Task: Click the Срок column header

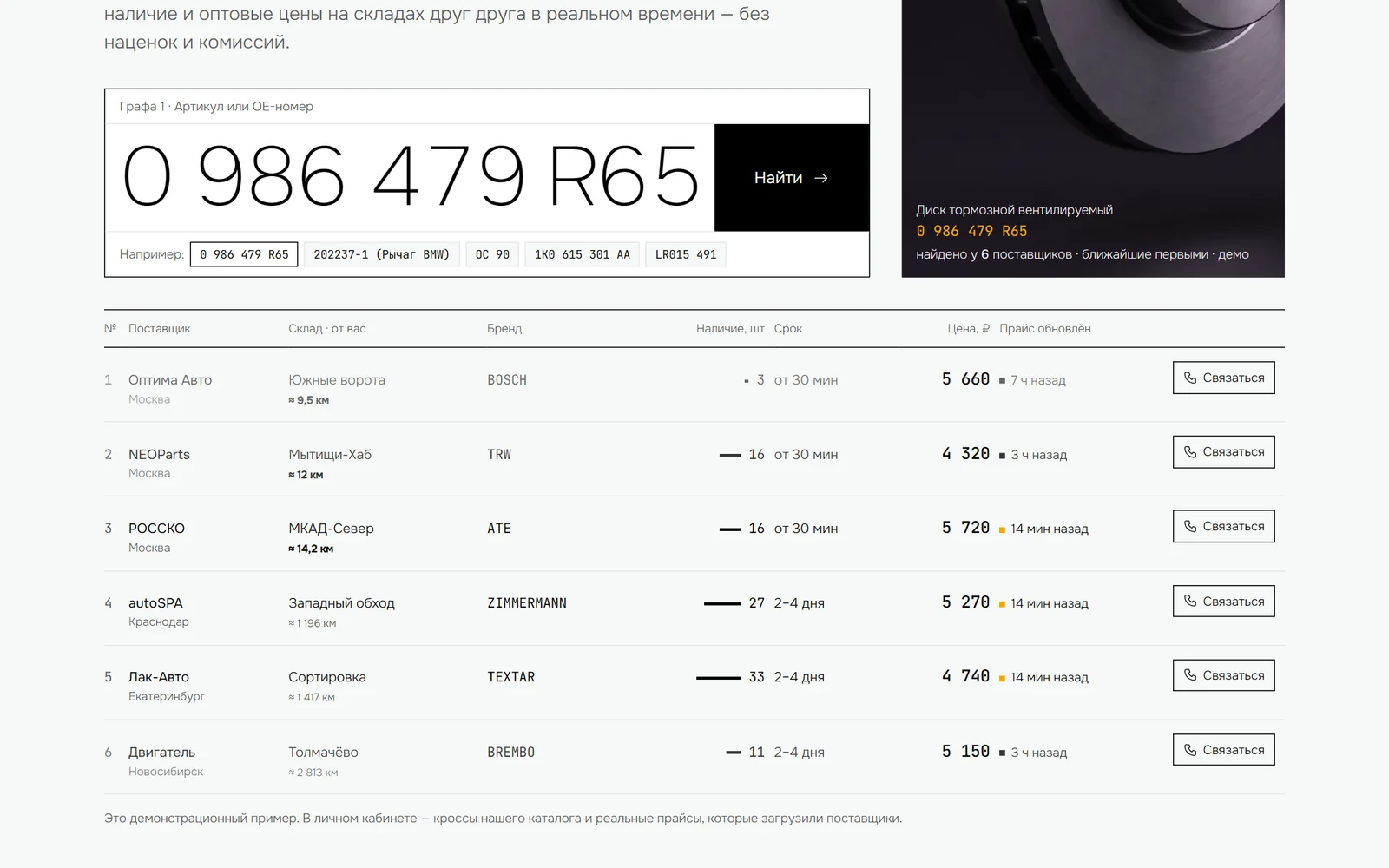Action: click(x=788, y=329)
